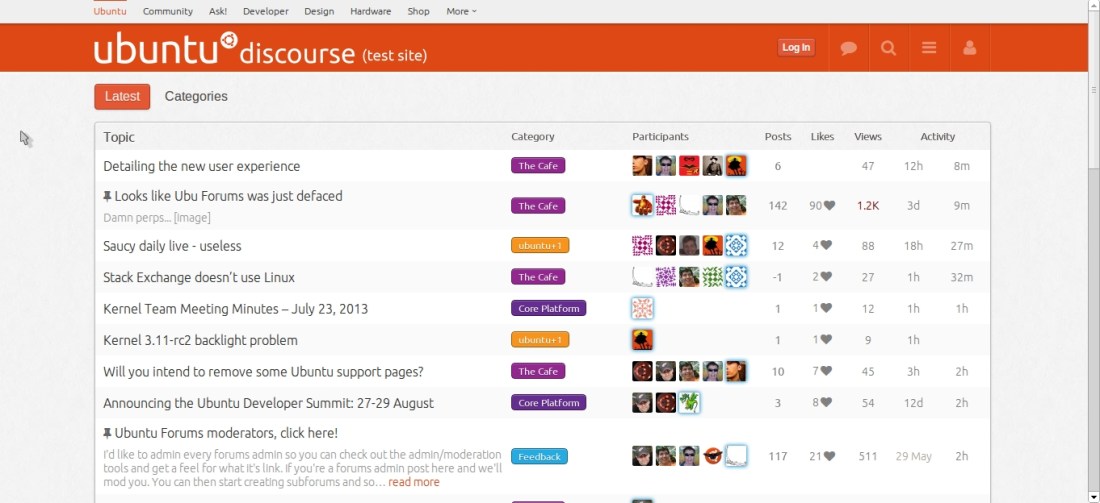Click the Feedback category badge
The image size is (1100, 503).
(x=539, y=456)
